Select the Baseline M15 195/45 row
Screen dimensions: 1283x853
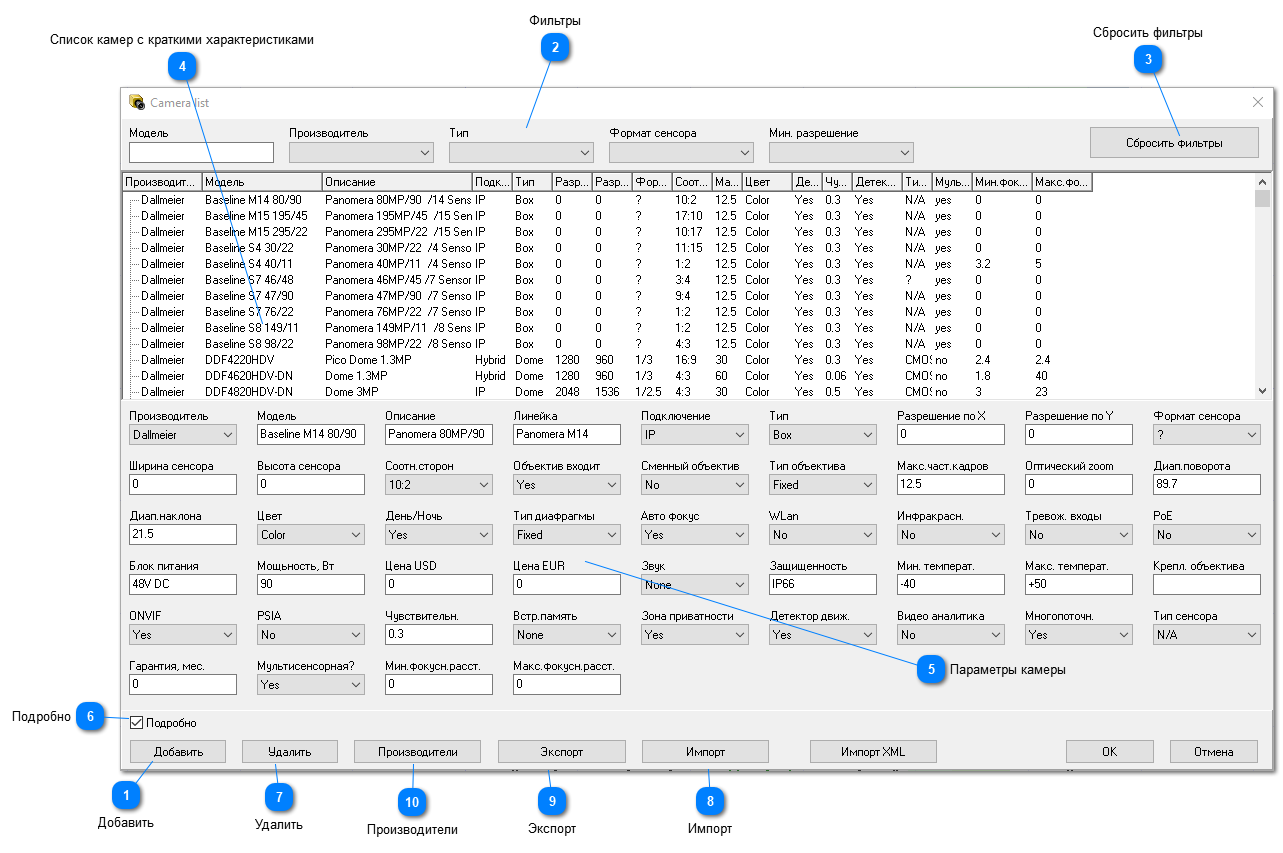[688, 216]
